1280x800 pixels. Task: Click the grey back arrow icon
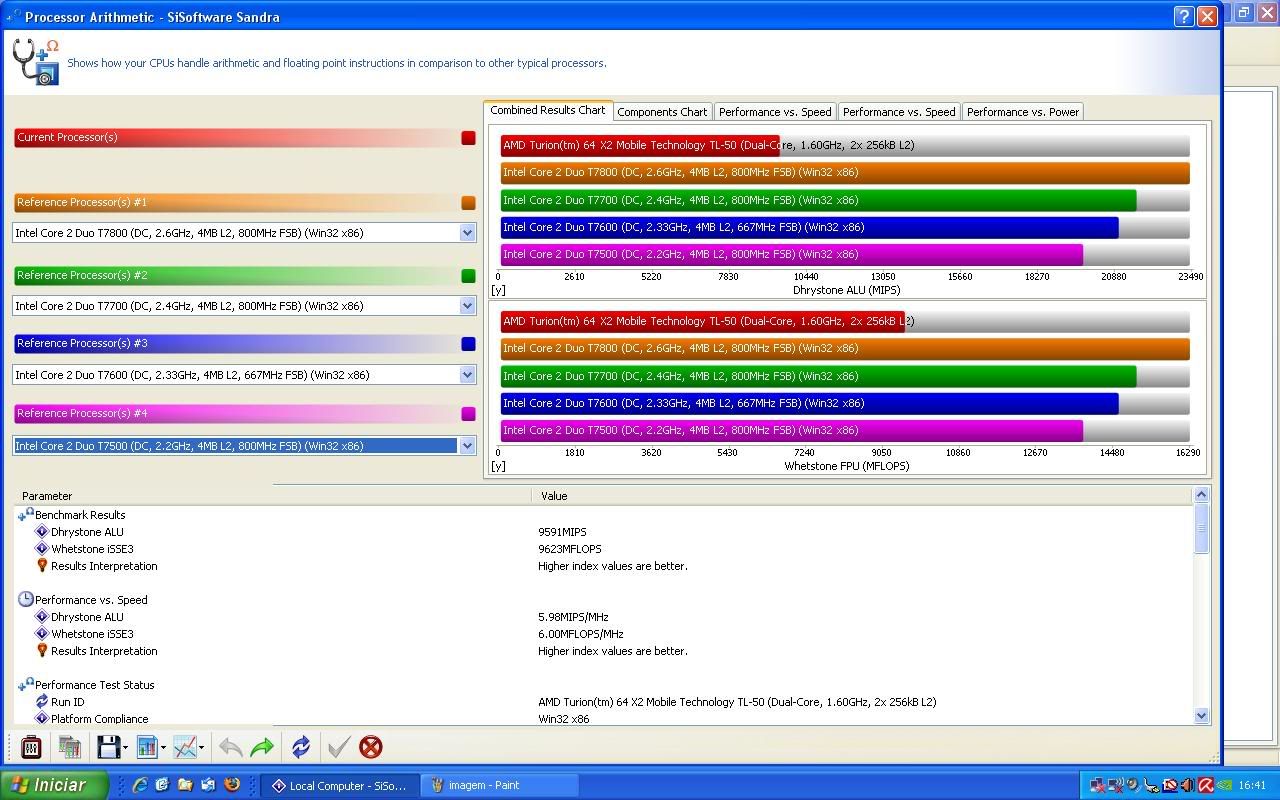click(230, 747)
